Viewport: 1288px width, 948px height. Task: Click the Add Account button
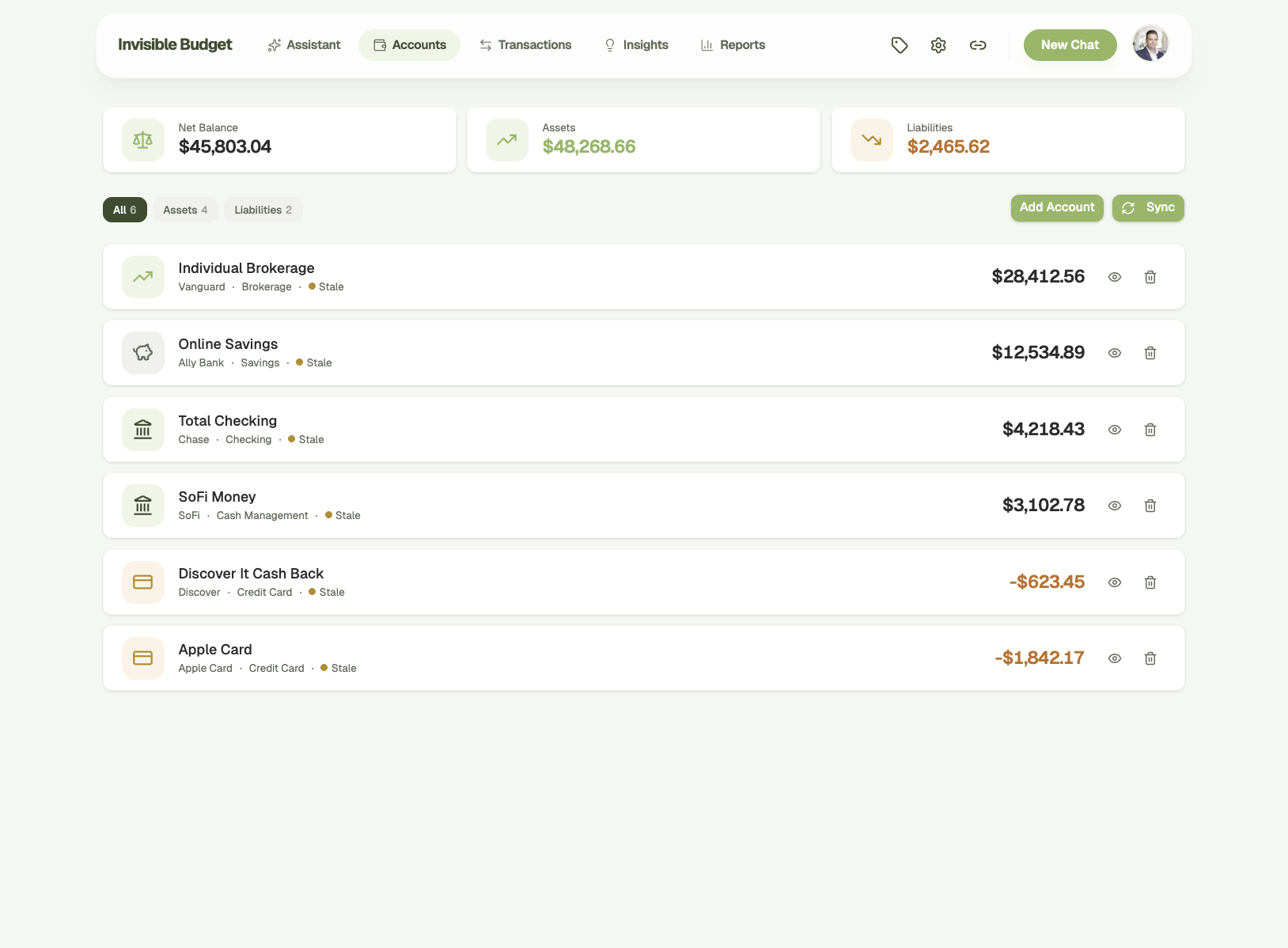(1056, 207)
